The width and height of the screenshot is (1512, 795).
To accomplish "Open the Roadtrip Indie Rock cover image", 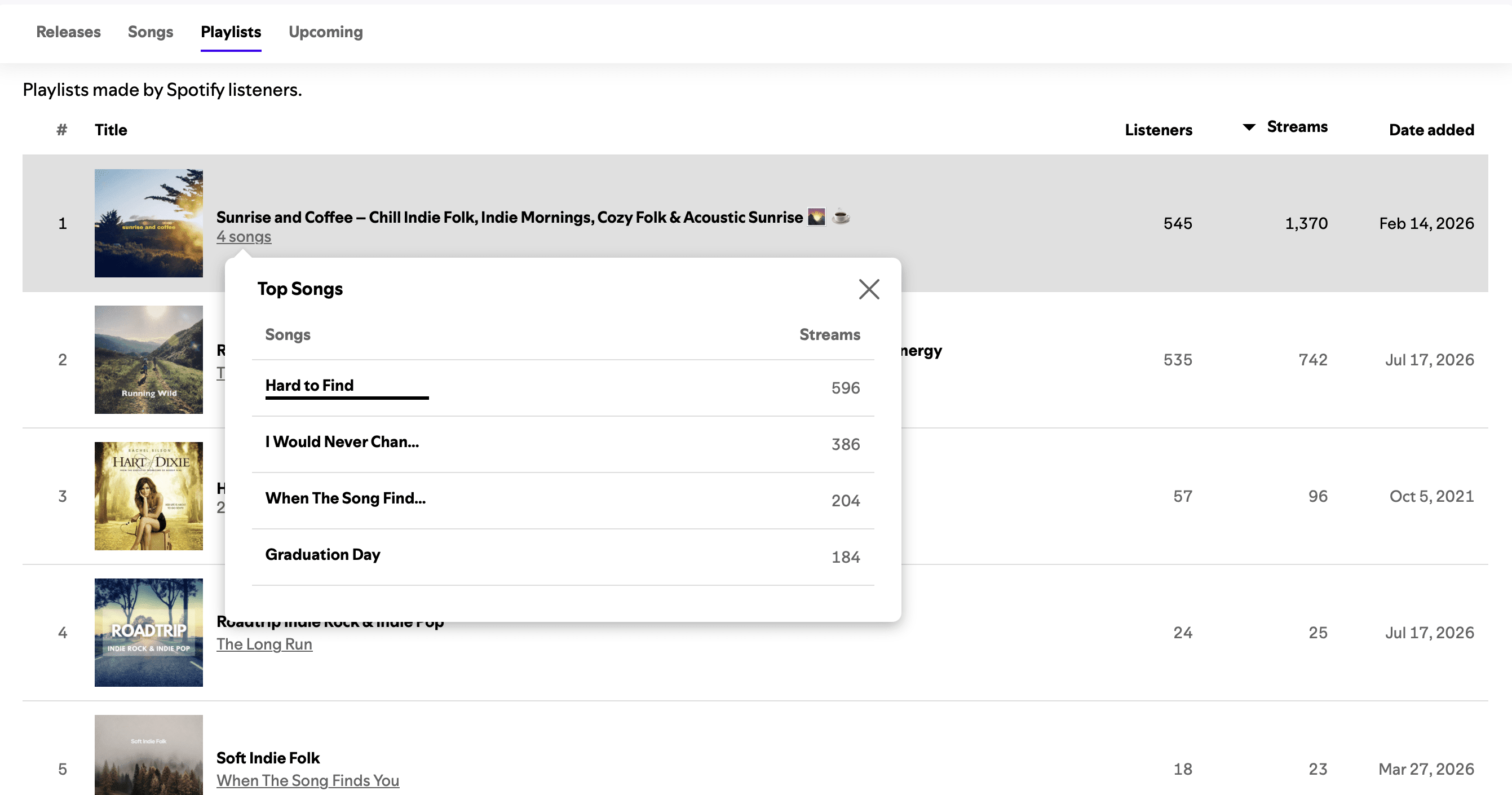I will [x=148, y=633].
